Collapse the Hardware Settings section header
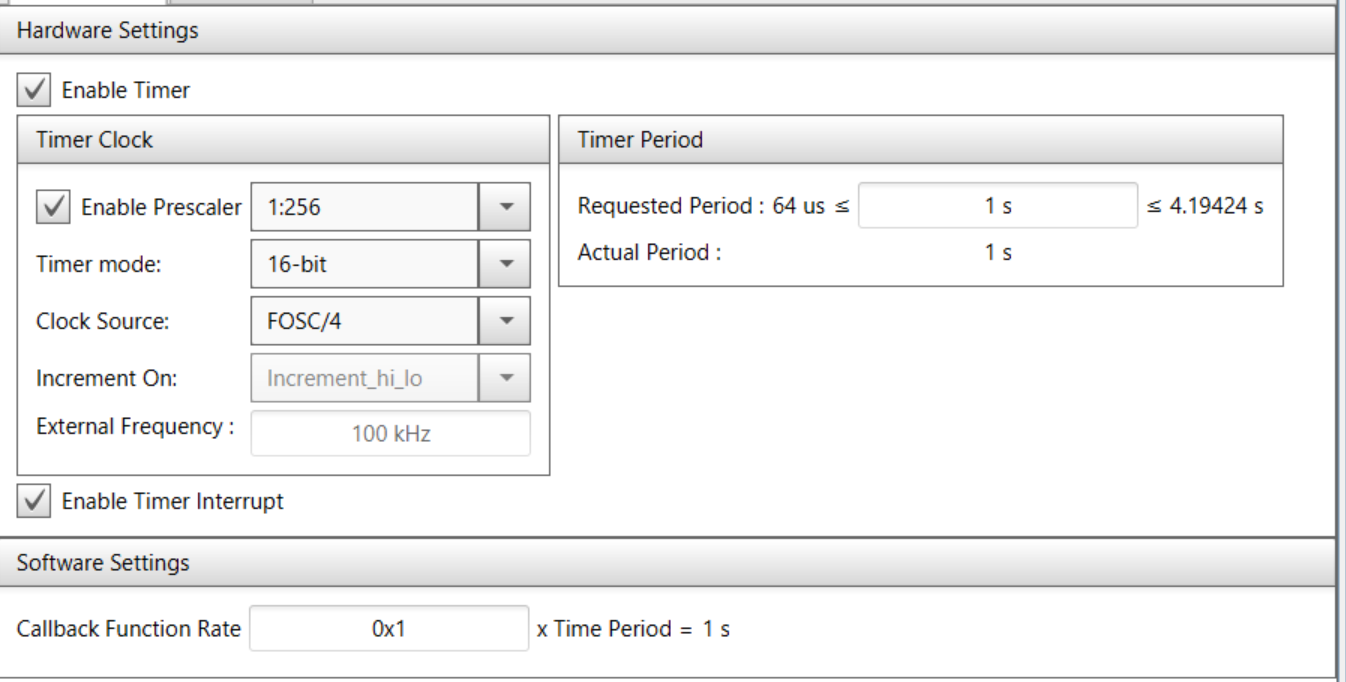 (108, 31)
